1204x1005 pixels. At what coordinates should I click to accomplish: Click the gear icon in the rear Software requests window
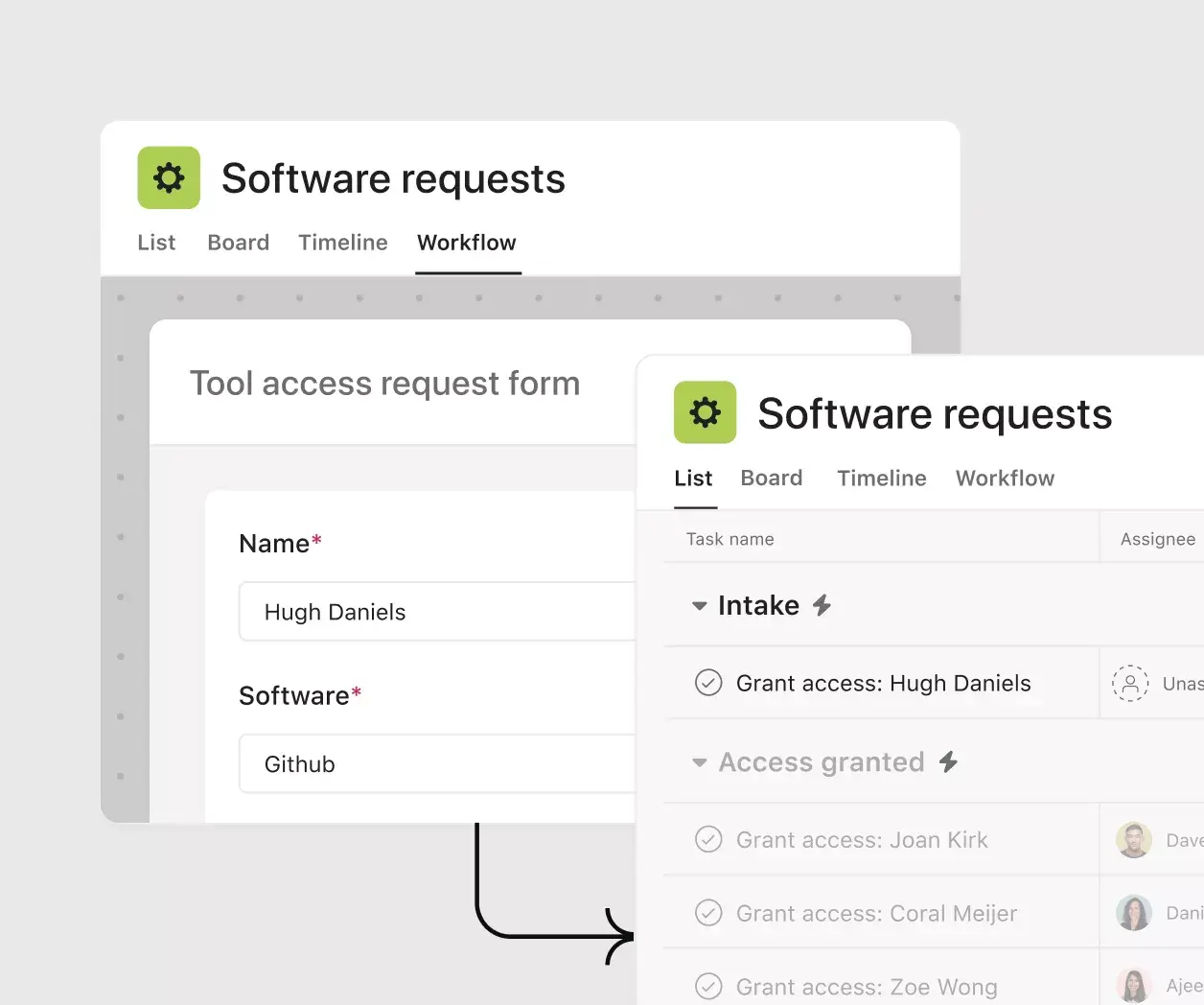tap(169, 177)
